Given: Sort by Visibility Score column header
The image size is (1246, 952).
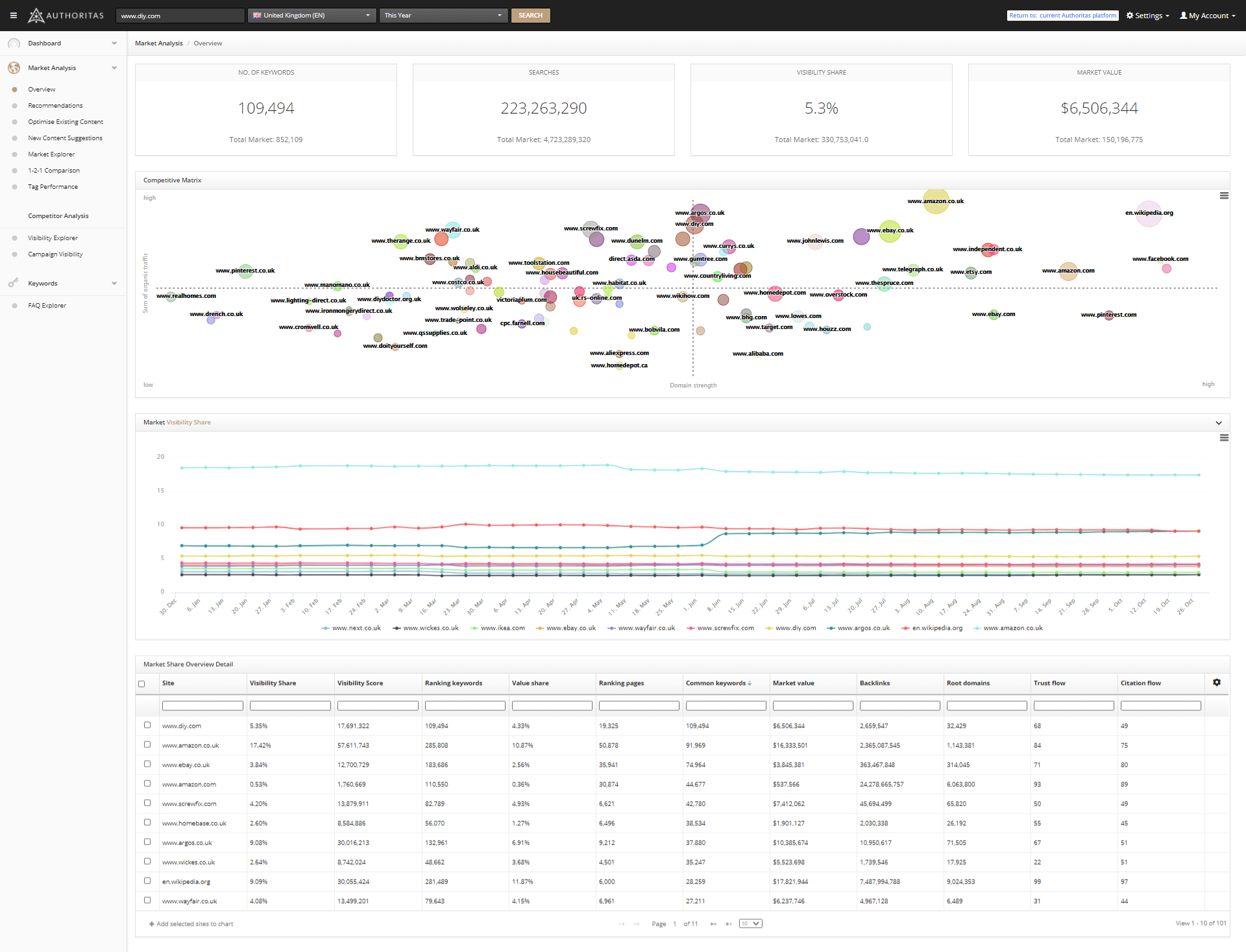Looking at the screenshot, I should pyautogui.click(x=360, y=683).
